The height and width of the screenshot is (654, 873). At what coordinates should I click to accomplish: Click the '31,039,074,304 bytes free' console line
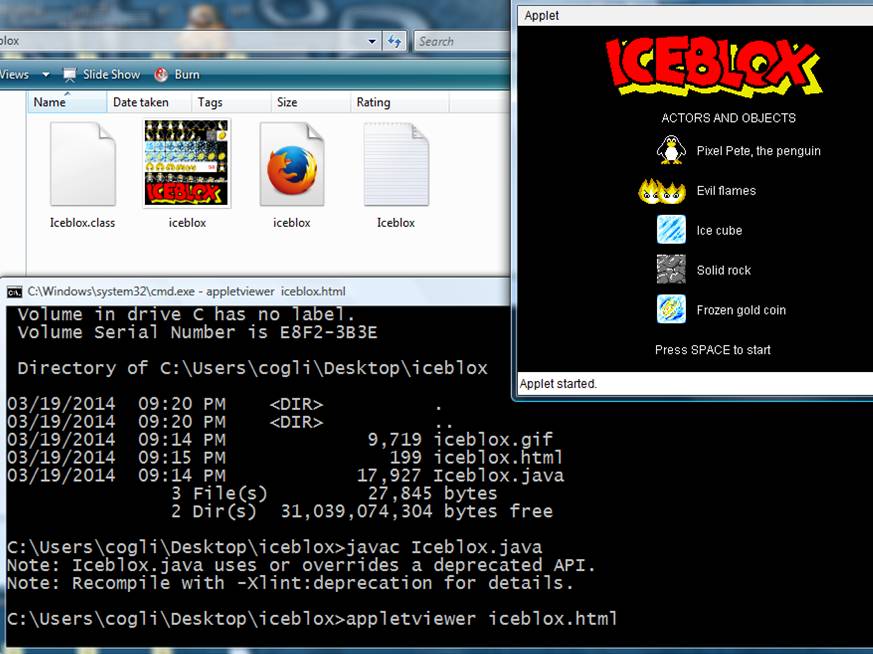click(416, 511)
